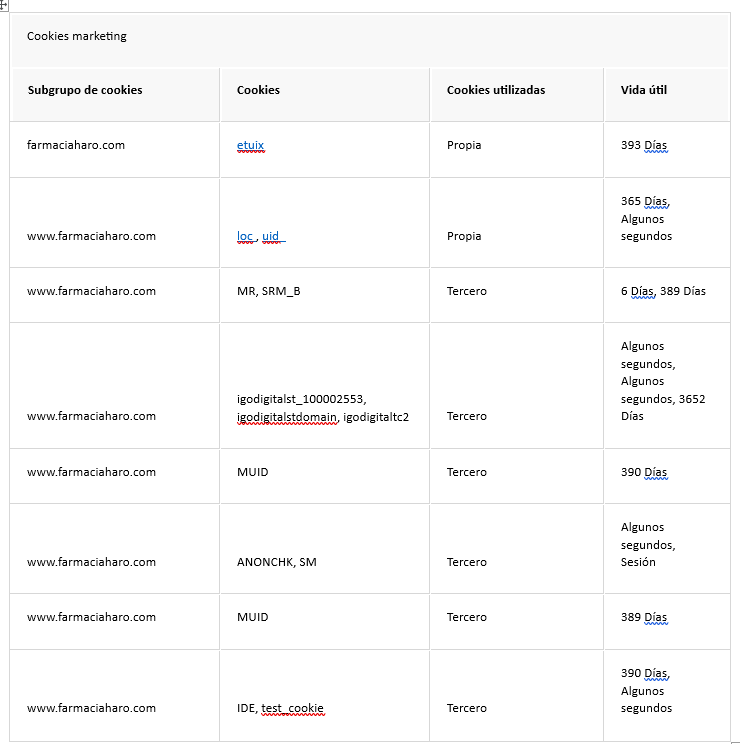This screenshot has height=744, width=740.
Task: Click the farmaciaharo.com cell in first row
Action: [x=114, y=149]
